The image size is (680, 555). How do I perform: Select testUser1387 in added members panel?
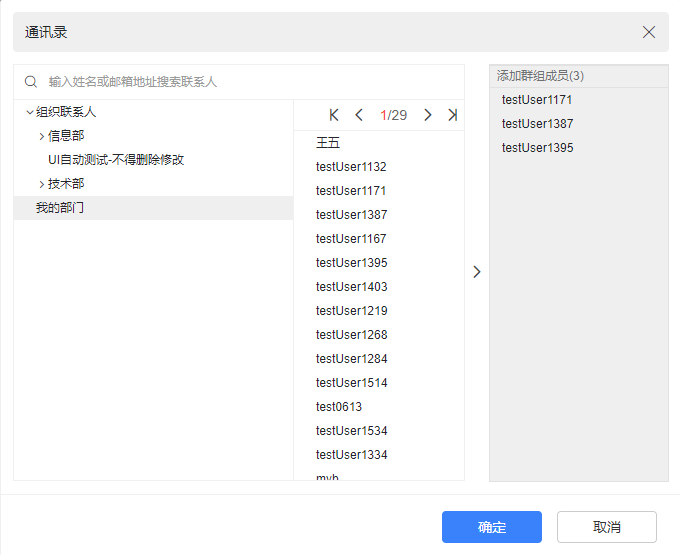(x=537, y=124)
